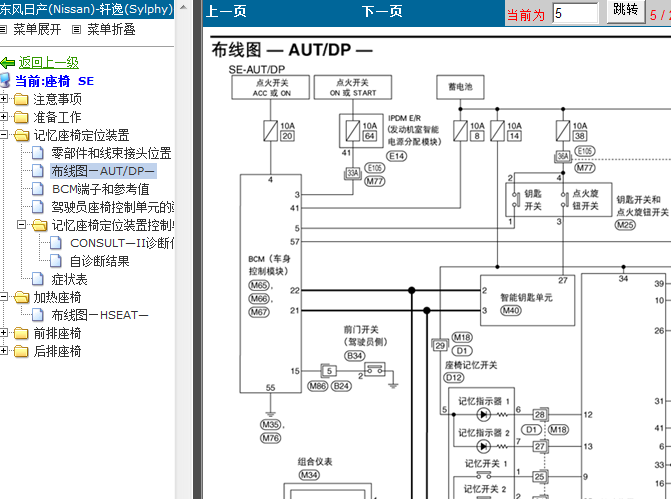Click the 症状表 page icon
The width and height of the screenshot is (671, 499).
coord(38,279)
